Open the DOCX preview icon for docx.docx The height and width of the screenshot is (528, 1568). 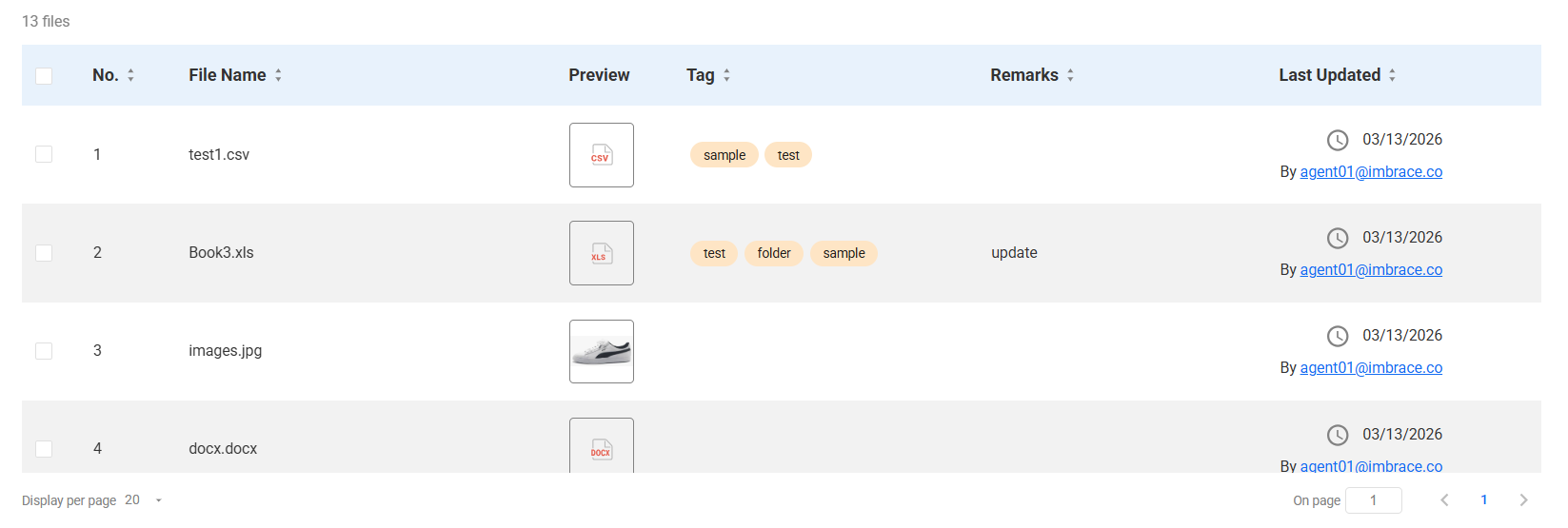(601, 446)
